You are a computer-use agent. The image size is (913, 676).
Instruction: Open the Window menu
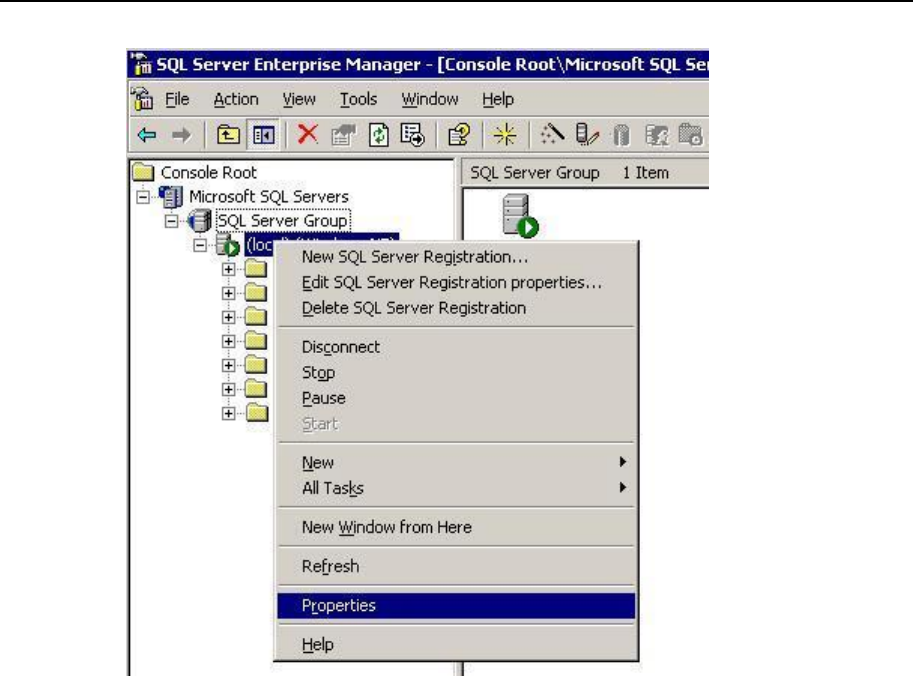pyautogui.click(x=430, y=99)
